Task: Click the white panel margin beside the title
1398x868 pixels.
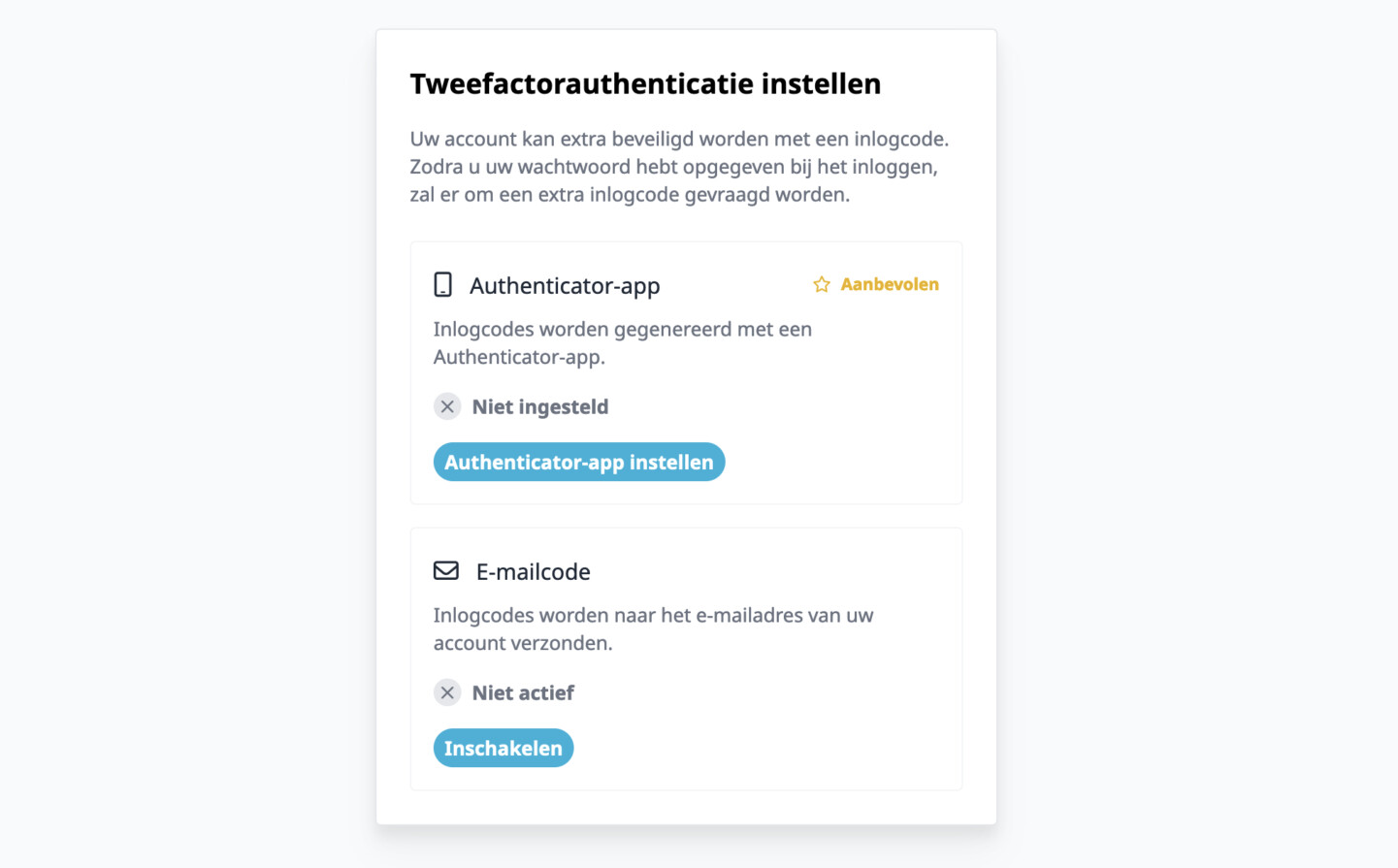Action: 936,84
